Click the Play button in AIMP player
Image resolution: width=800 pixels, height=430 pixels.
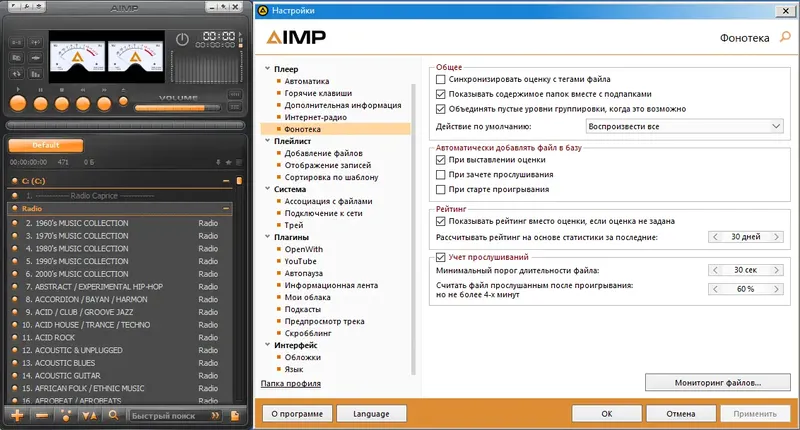pos(18,104)
